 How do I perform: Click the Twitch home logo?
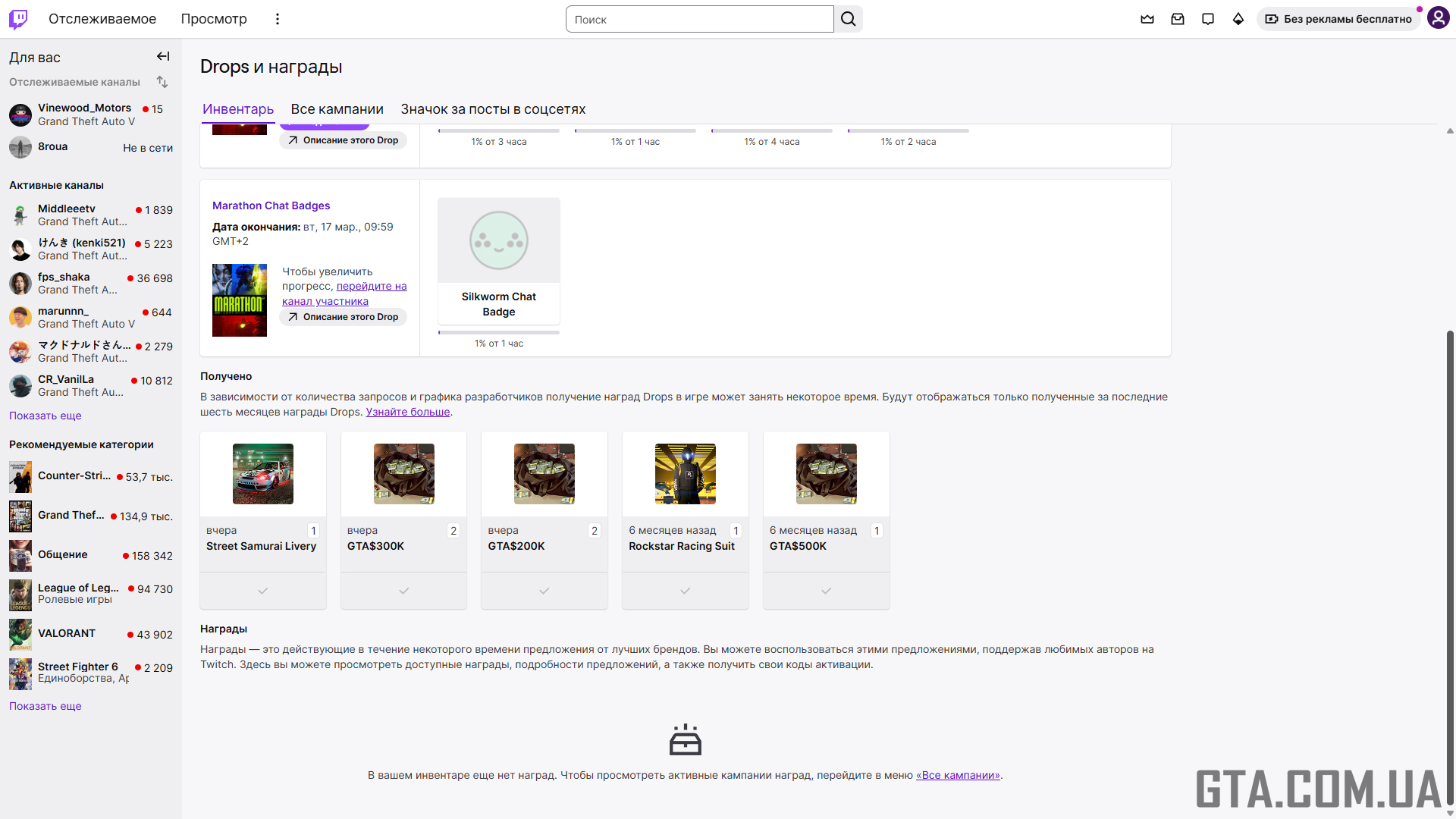18,19
